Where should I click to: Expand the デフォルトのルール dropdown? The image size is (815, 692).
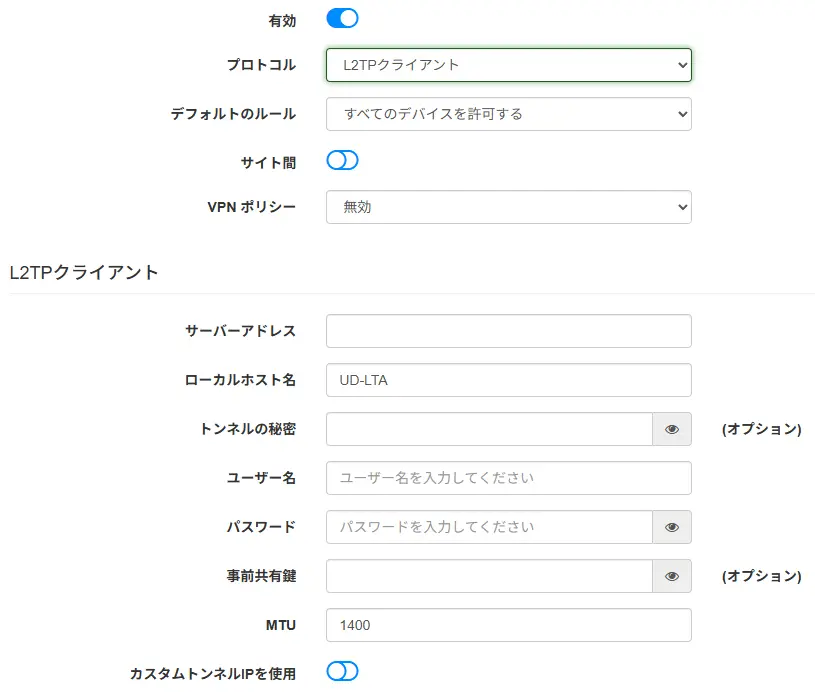(508, 114)
